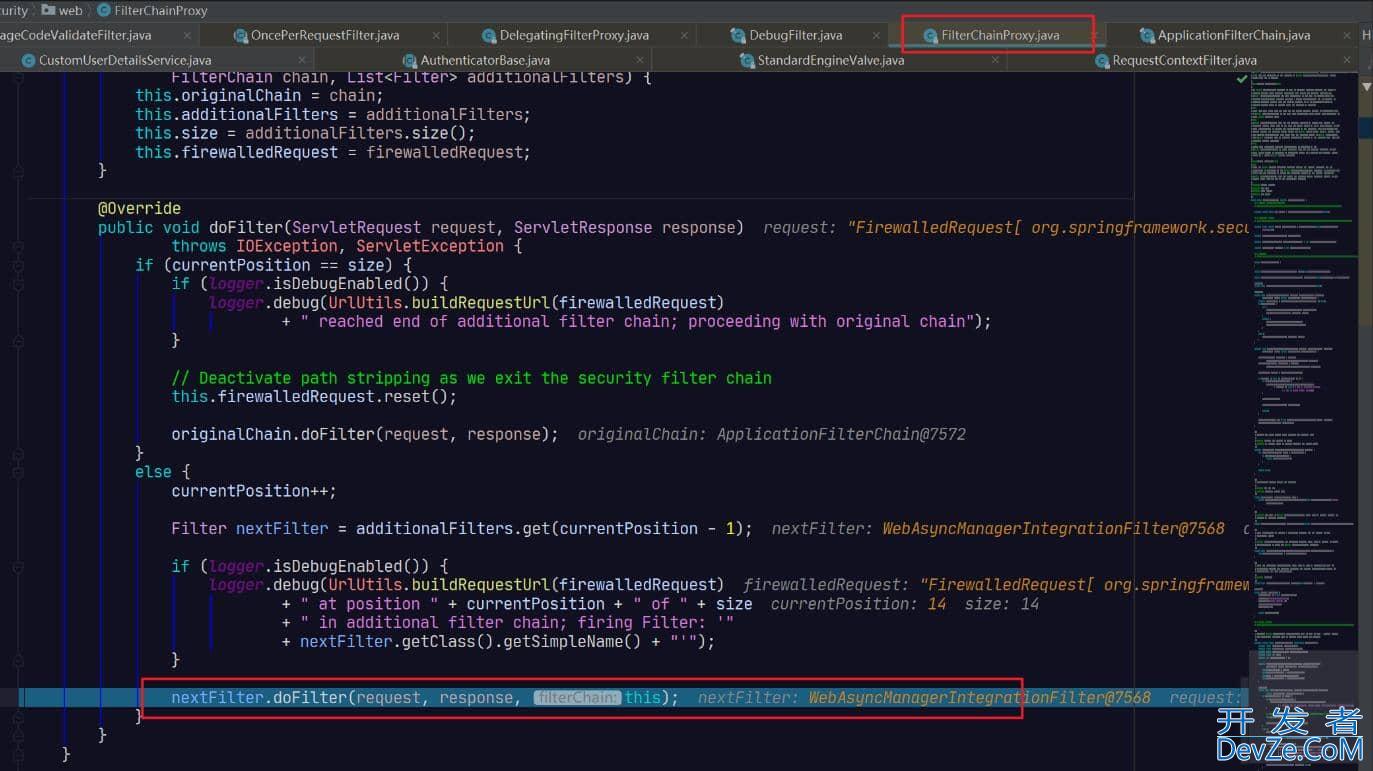Image resolution: width=1373 pixels, height=771 pixels.
Task: Click the @Override annotation
Action: tap(139, 208)
